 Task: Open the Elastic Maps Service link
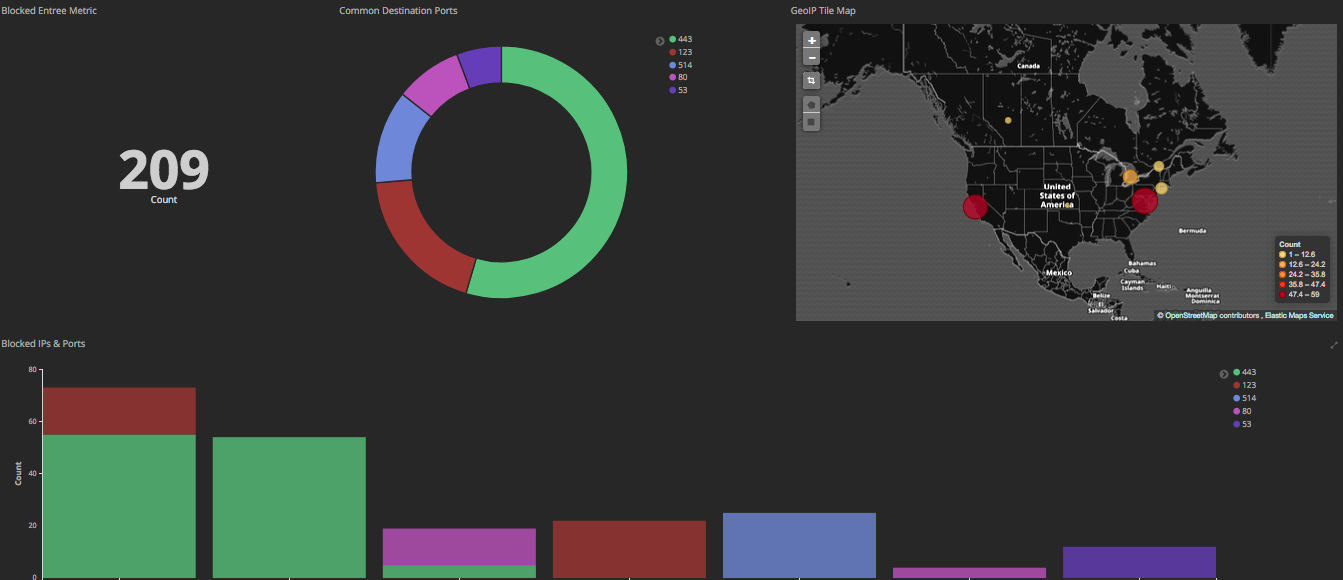click(x=1299, y=315)
